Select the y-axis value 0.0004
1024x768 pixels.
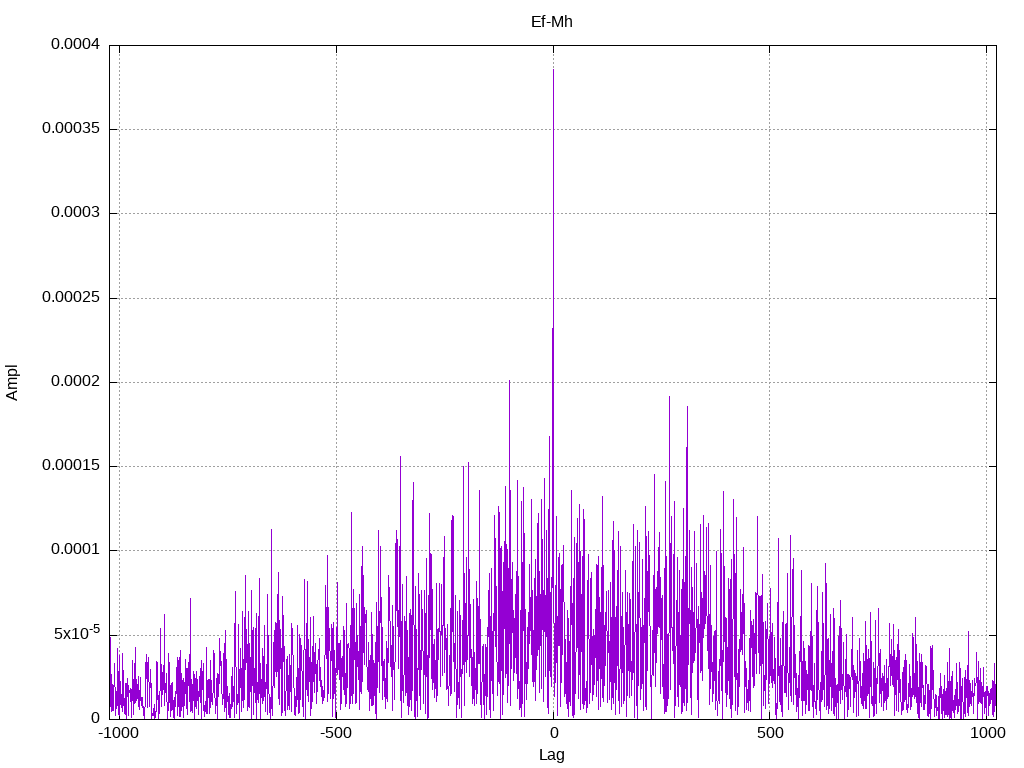pos(76,44)
